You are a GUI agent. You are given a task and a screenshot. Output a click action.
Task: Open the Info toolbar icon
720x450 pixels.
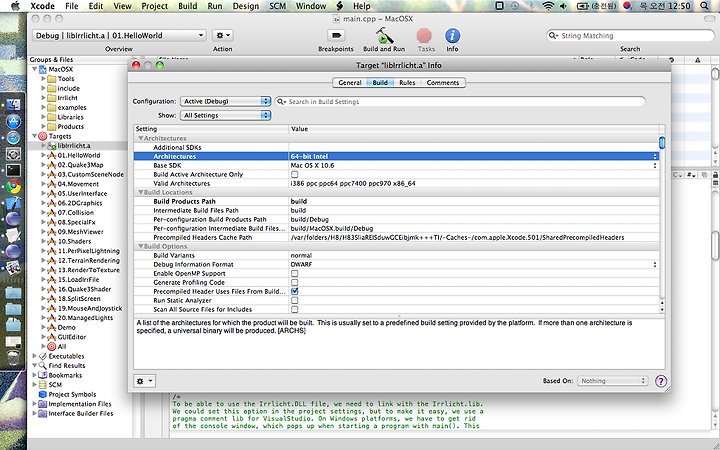pos(452,35)
